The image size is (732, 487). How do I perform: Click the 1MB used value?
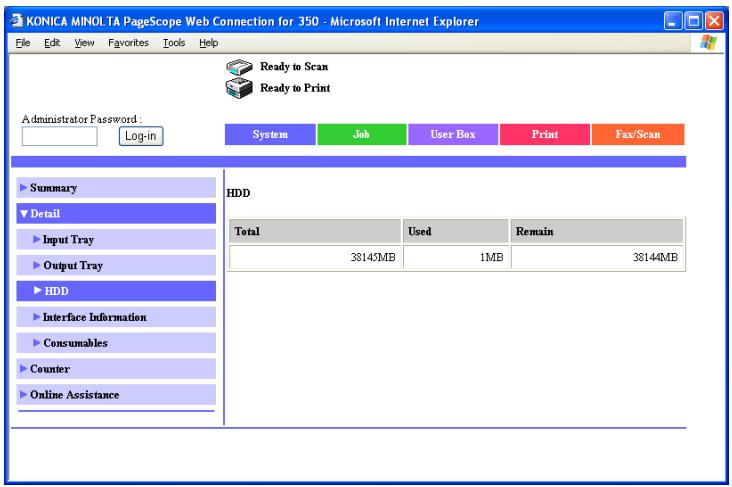point(492,257)
